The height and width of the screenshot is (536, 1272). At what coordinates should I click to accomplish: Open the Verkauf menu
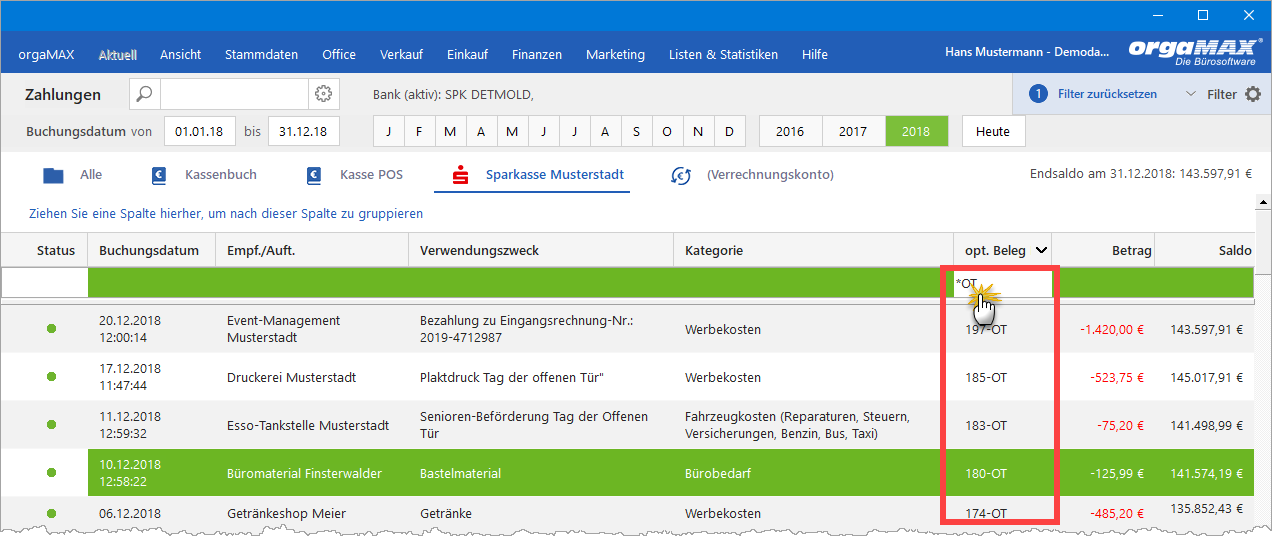point(401,54)
